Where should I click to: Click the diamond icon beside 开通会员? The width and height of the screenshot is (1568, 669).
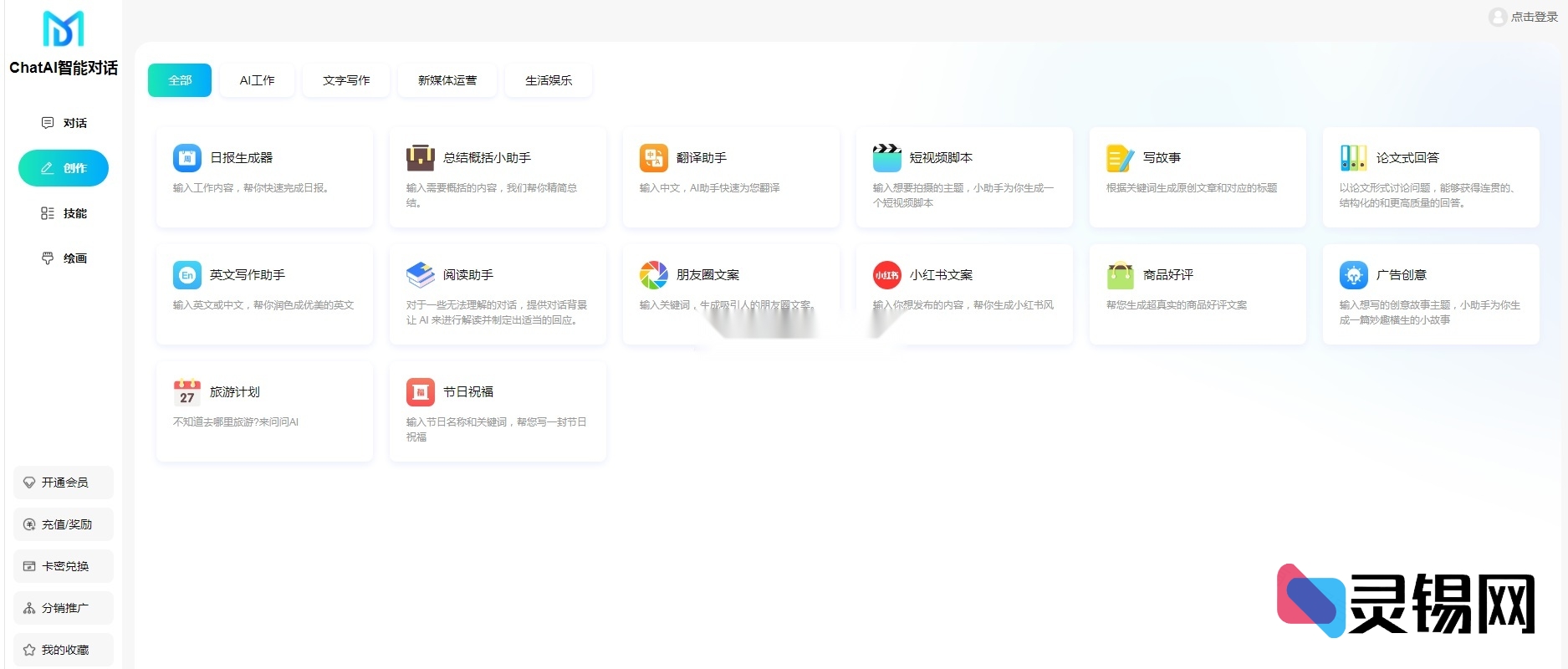tap(29, 483)
